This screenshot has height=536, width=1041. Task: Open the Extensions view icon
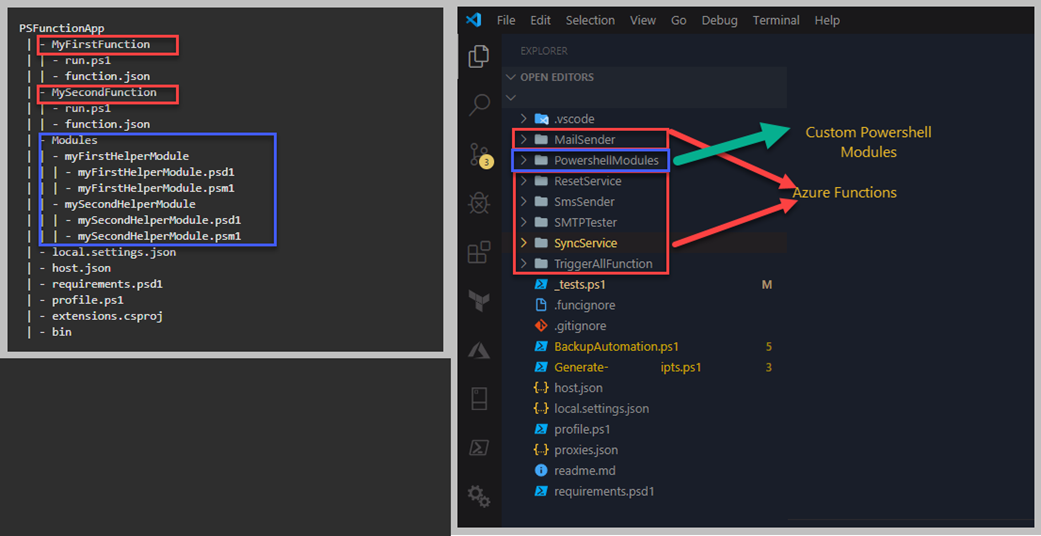pyautogui.click(x=479, y=252)
